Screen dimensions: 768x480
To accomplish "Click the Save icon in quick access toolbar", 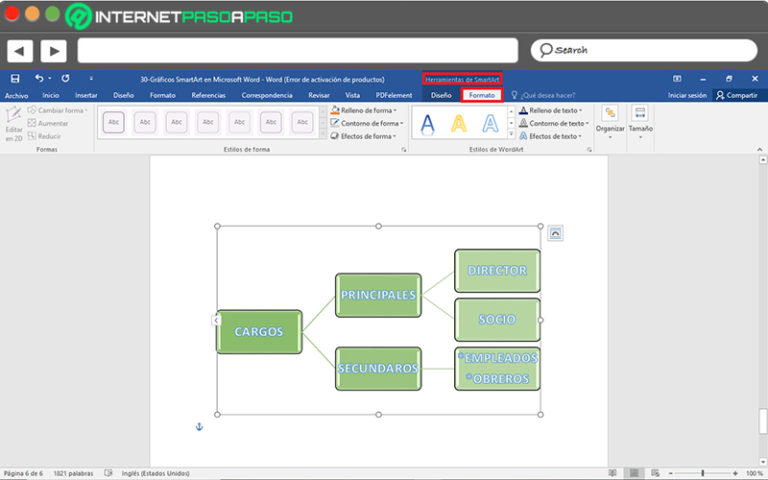I will pos(15,78).
